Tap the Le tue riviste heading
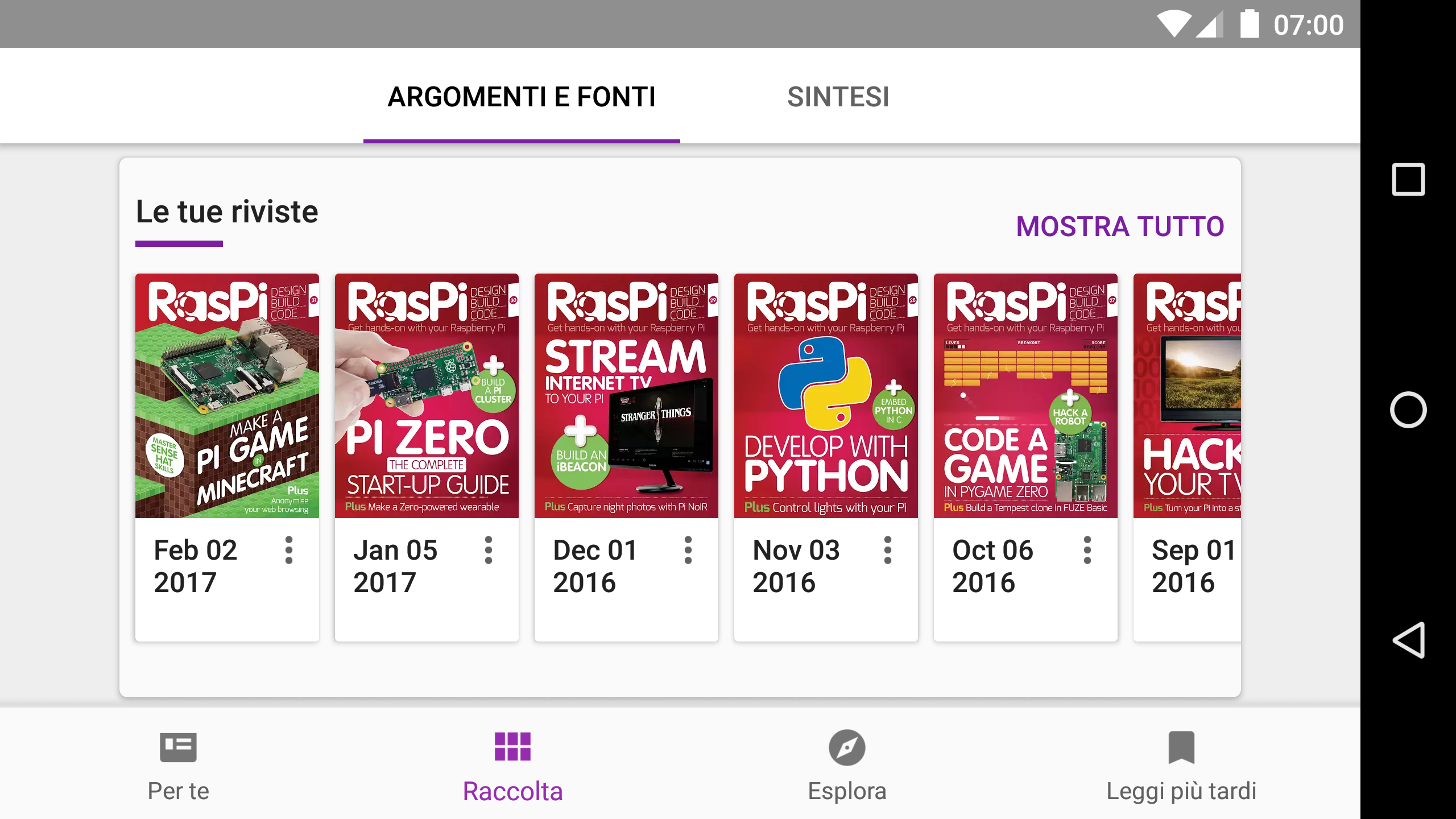This screenshot has height=819, width=1456. click(227, 212)
